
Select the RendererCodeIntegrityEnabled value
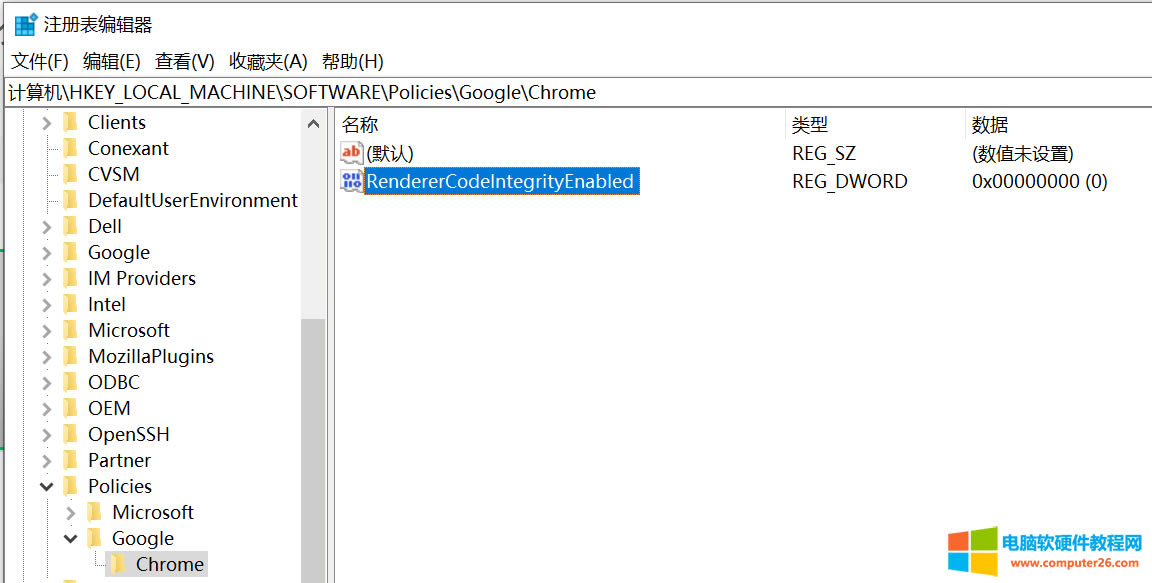tap(501, 181)
